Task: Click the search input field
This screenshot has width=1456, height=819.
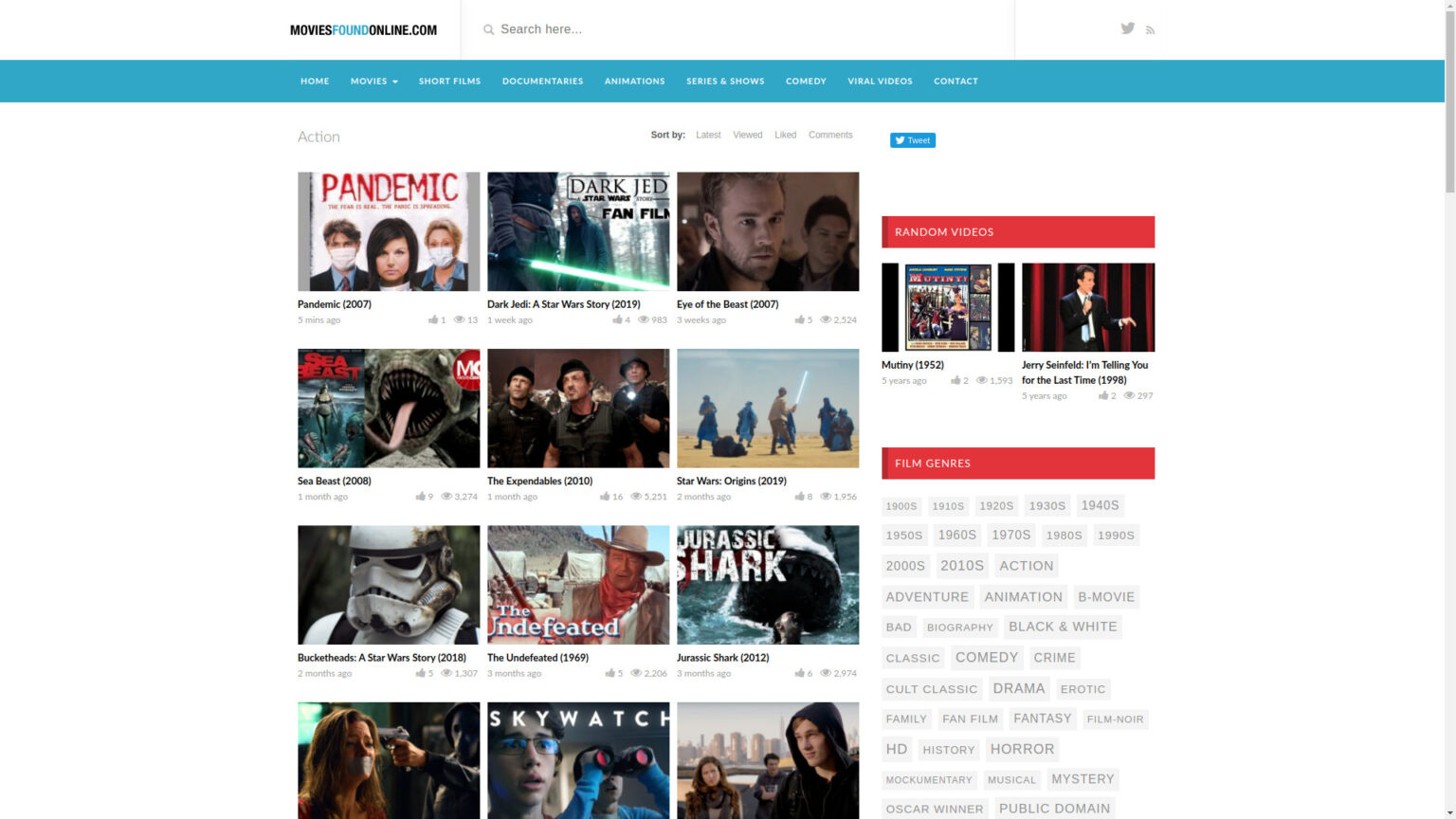Action: point(664,29)
